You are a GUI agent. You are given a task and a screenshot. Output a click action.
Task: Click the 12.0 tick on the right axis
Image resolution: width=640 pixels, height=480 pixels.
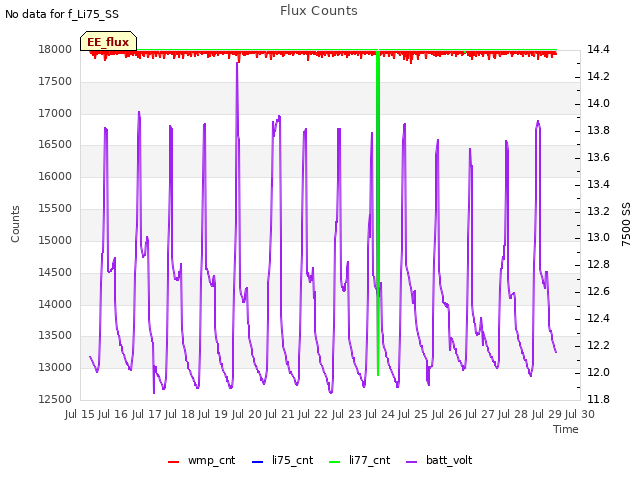pyautogui.click(x=598, y=372)
